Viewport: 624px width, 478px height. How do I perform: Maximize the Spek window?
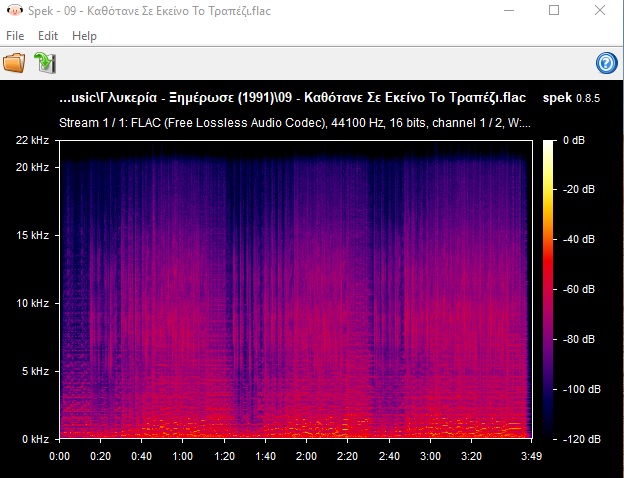click(554, 10)
